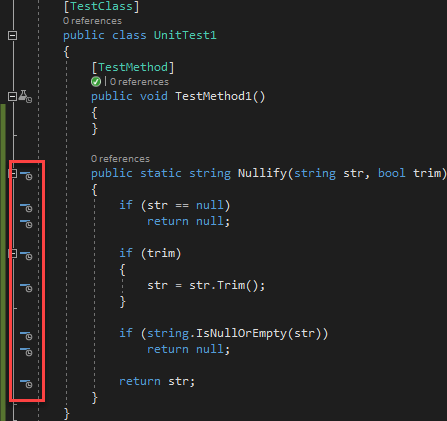Click the TestMethod attribute text

pyautogui.click(x=133, y=67)
